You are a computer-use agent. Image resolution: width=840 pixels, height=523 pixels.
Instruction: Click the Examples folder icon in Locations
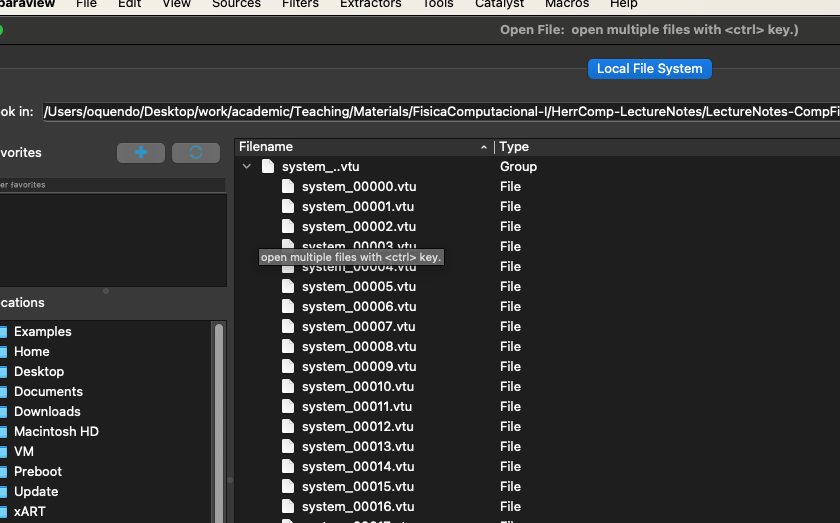tap(3, 332)
